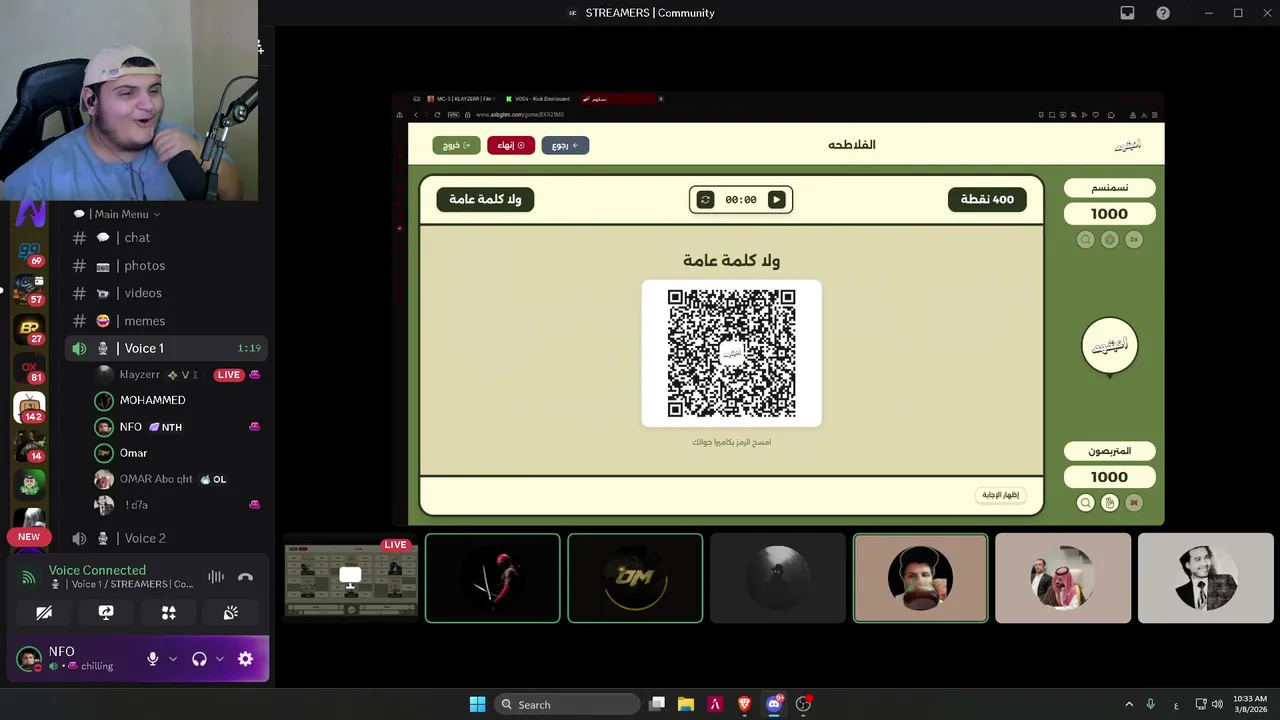The image size is (1280, 720).
Task: Open server with 57 notification badge
Action: 29,290
